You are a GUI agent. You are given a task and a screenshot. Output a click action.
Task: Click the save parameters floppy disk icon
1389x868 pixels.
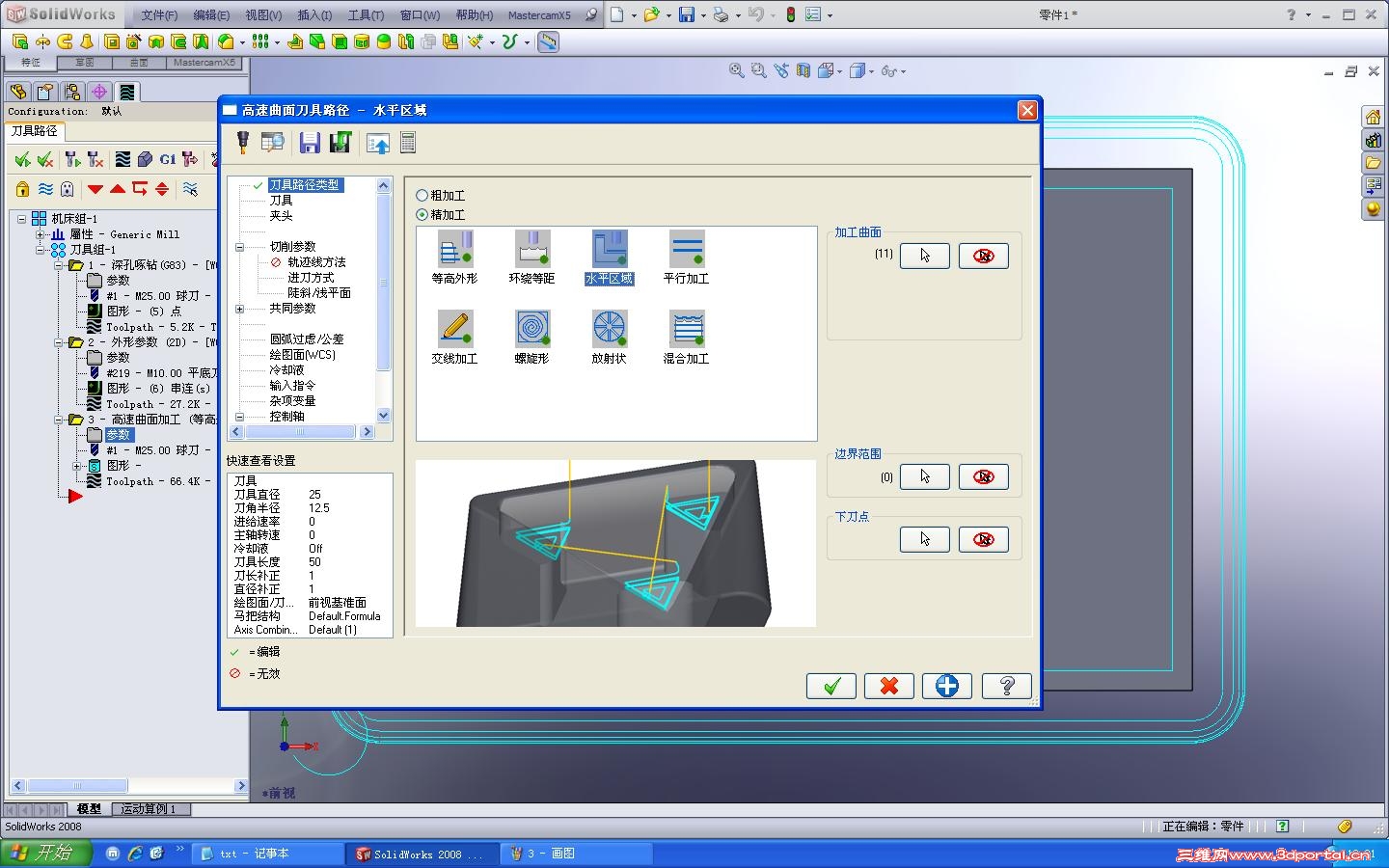[310, 143]
